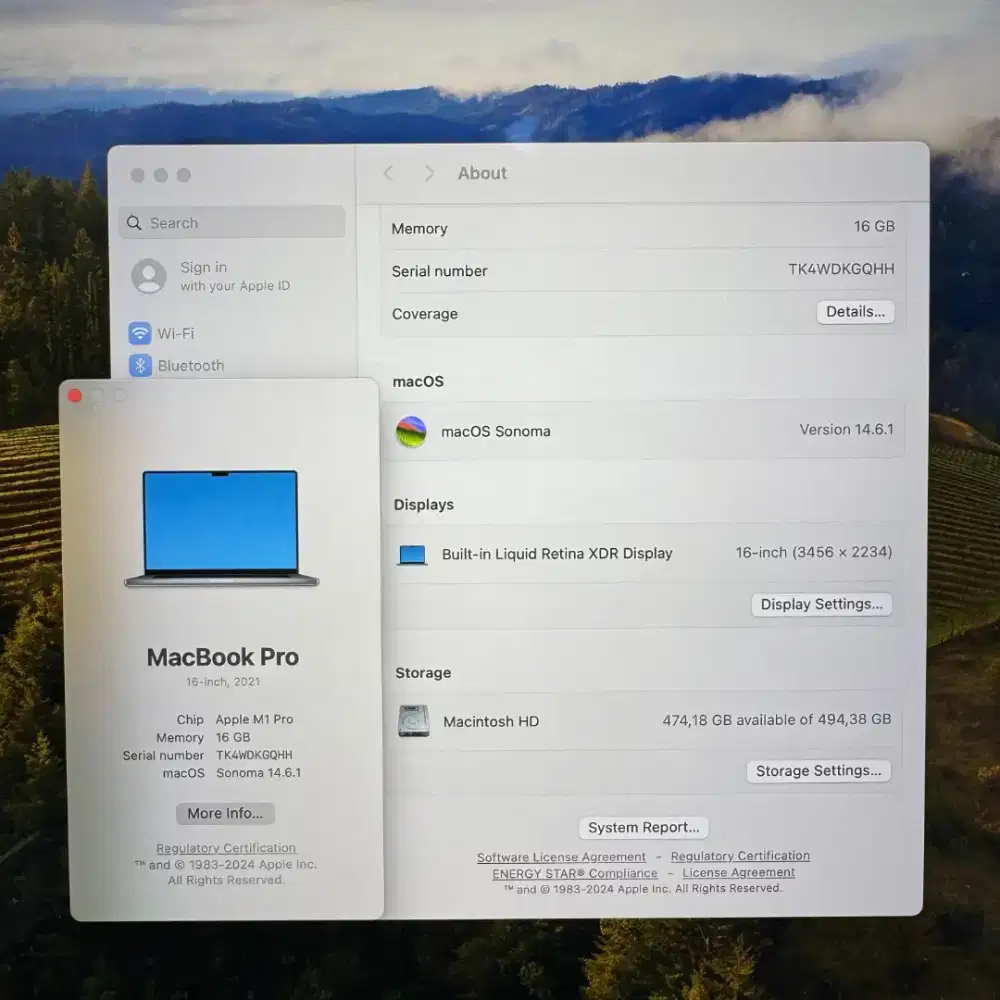Image resolution: width=1000 pixels, height=1000 pixels.
Task: Open the Software License Agreement link
Action: coord(561,856)
